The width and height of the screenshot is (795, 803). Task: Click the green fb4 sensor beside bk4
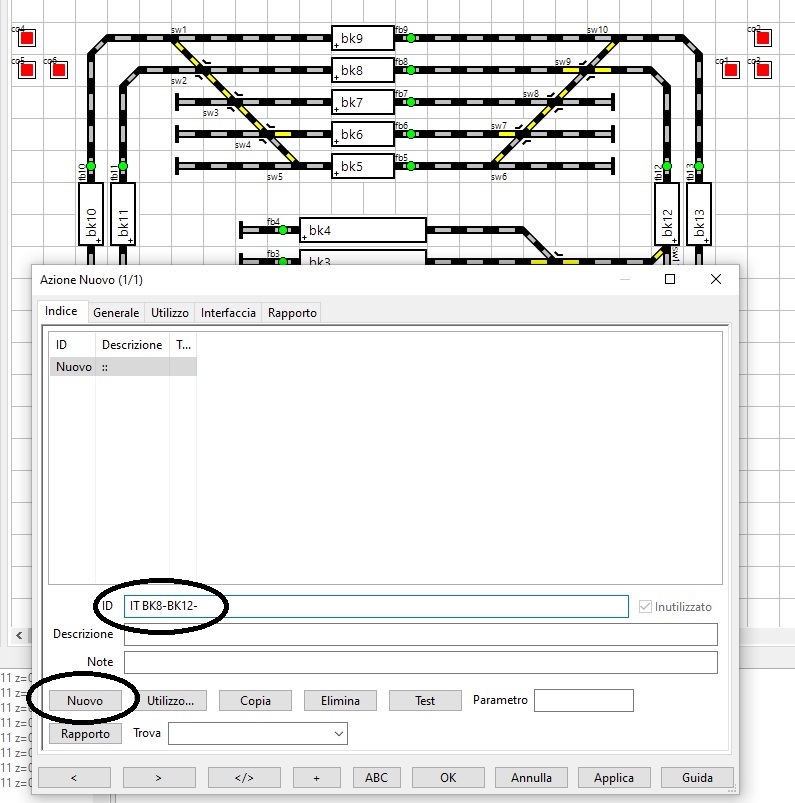(282, 230)
